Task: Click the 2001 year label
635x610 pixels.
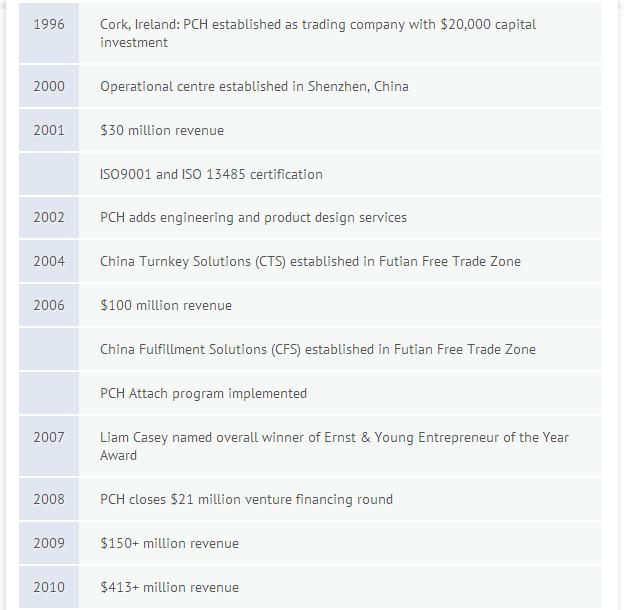Action: tap(49, 130)
